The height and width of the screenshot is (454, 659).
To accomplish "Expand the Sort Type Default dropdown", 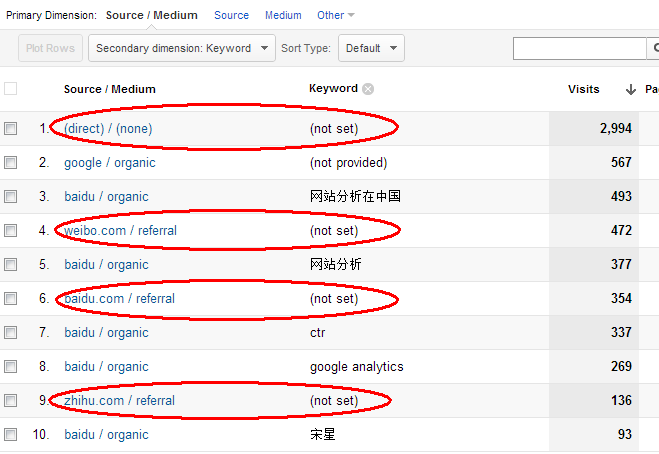I will click(370, 48).
